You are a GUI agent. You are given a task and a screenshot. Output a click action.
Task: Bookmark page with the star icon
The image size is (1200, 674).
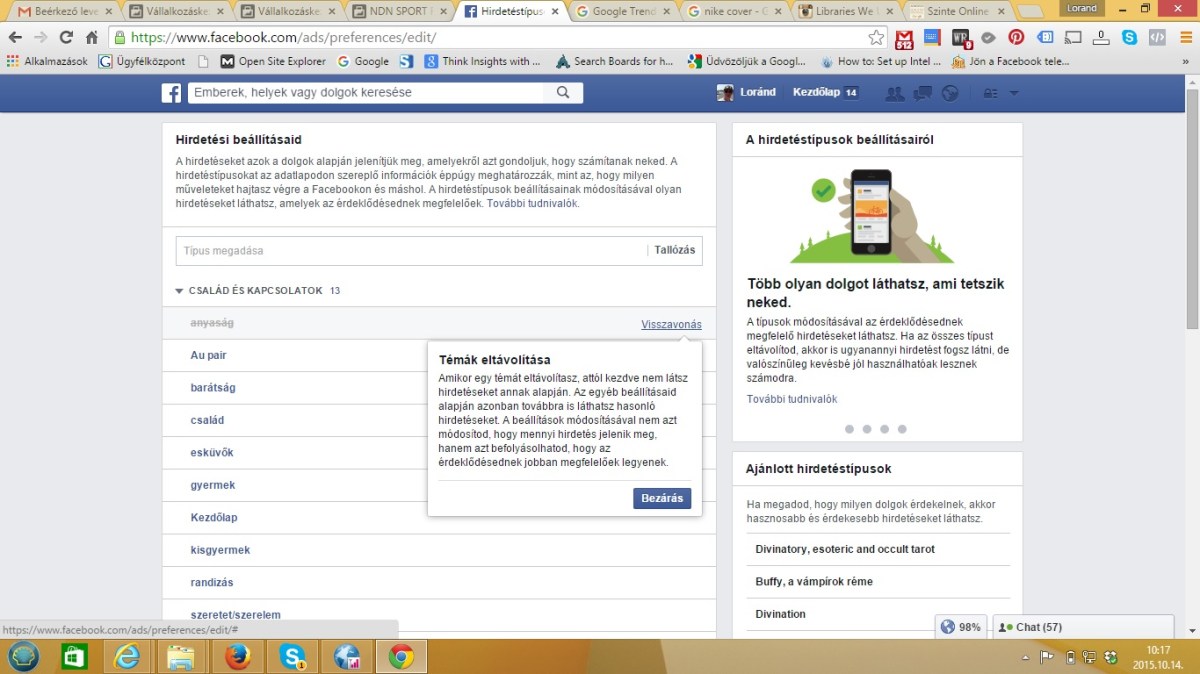coord(876,37)
